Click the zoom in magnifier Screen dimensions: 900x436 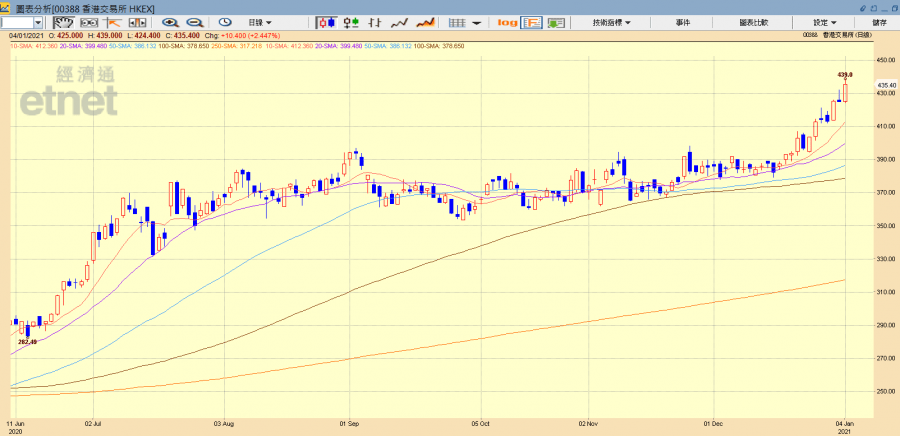coord(169,22)
